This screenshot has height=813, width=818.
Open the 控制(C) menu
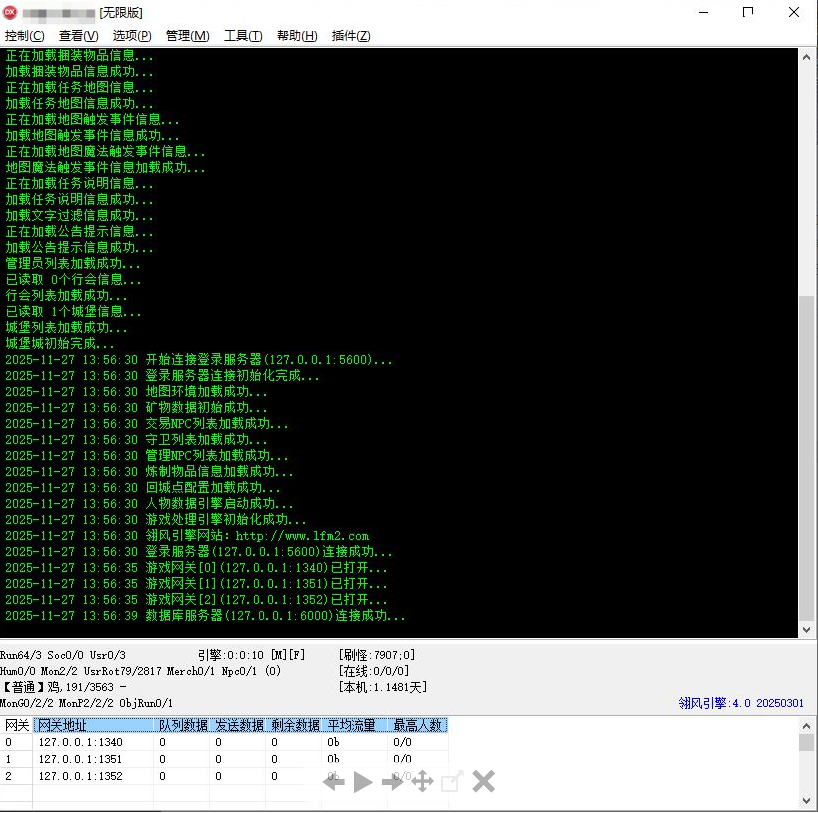(x=24, y=36)
